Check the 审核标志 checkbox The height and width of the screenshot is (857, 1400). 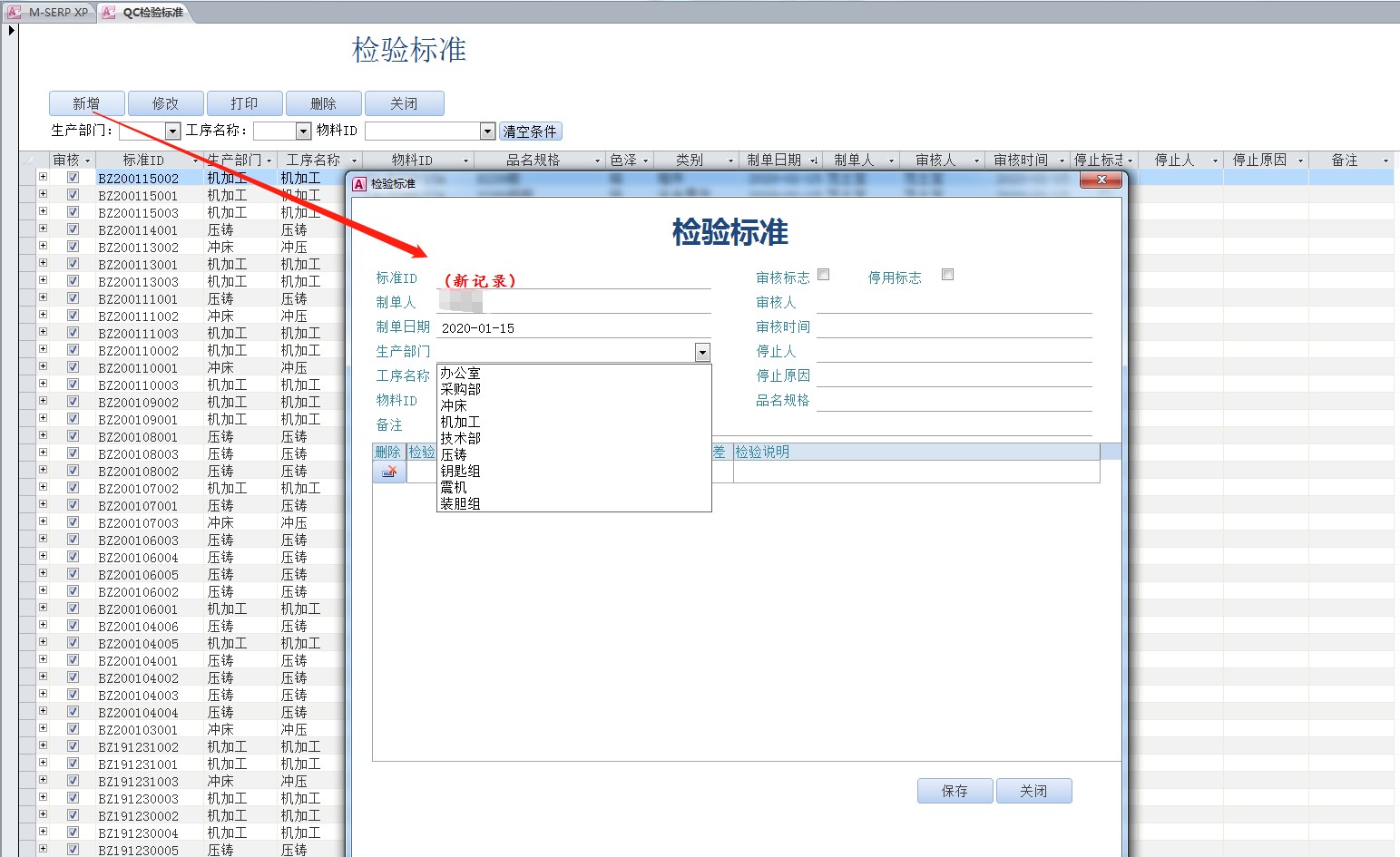[x=824, y=275]
